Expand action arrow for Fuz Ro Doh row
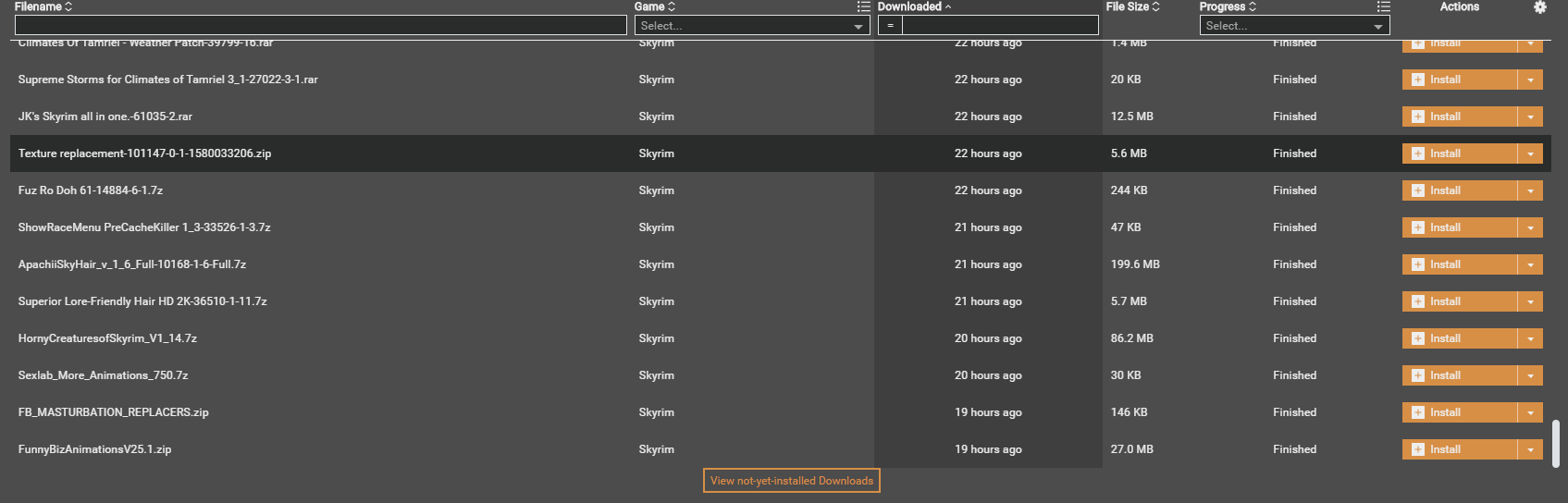Viewport: 1568px width, 503px height. [x=1530, y=190]
